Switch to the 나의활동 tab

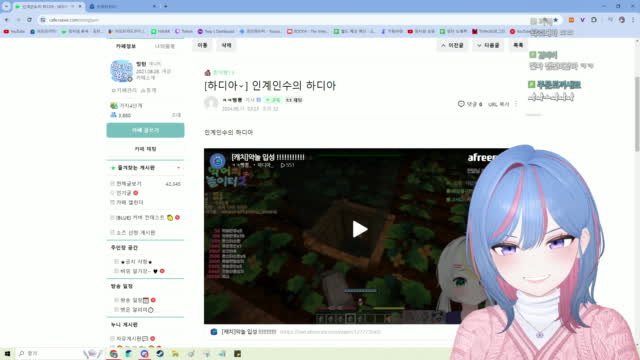[x=165, y=46]
